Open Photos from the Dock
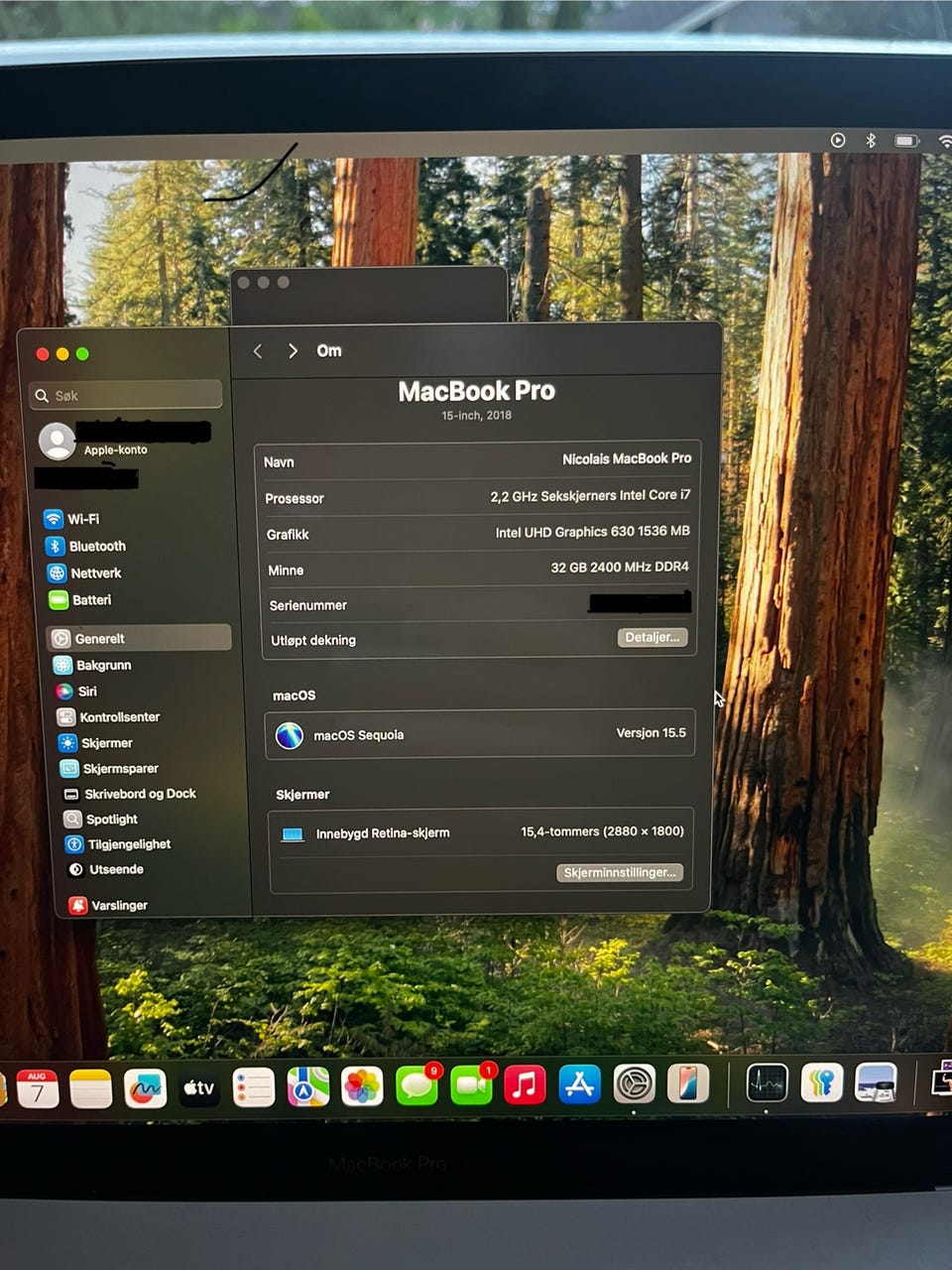This screenshot has height=1270, width=952. click(362, 1086)
